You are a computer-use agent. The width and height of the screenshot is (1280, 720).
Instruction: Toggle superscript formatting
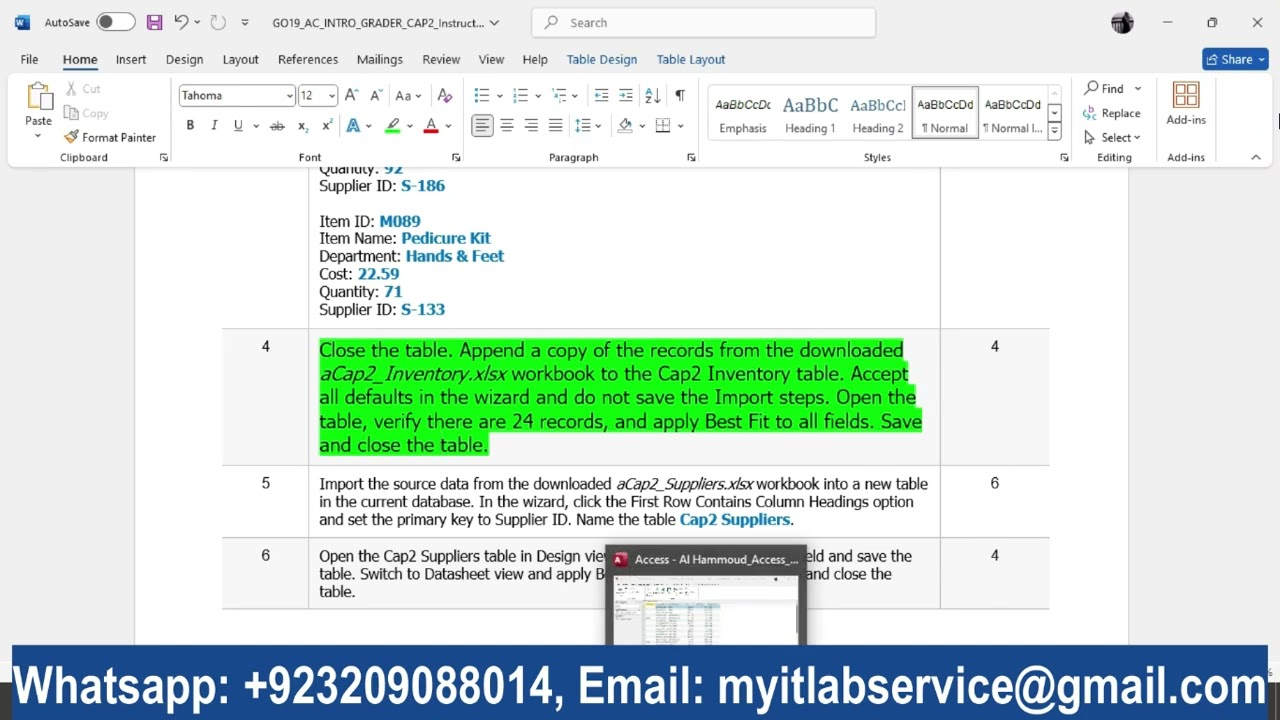pyautogui.click(x=327, y=126)
